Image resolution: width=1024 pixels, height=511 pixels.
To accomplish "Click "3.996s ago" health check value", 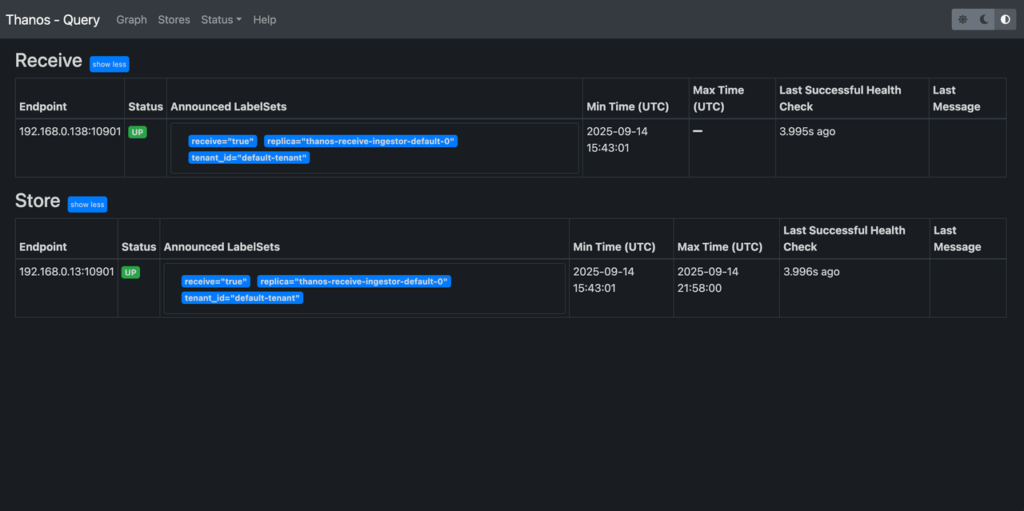I will click(812, 272).
